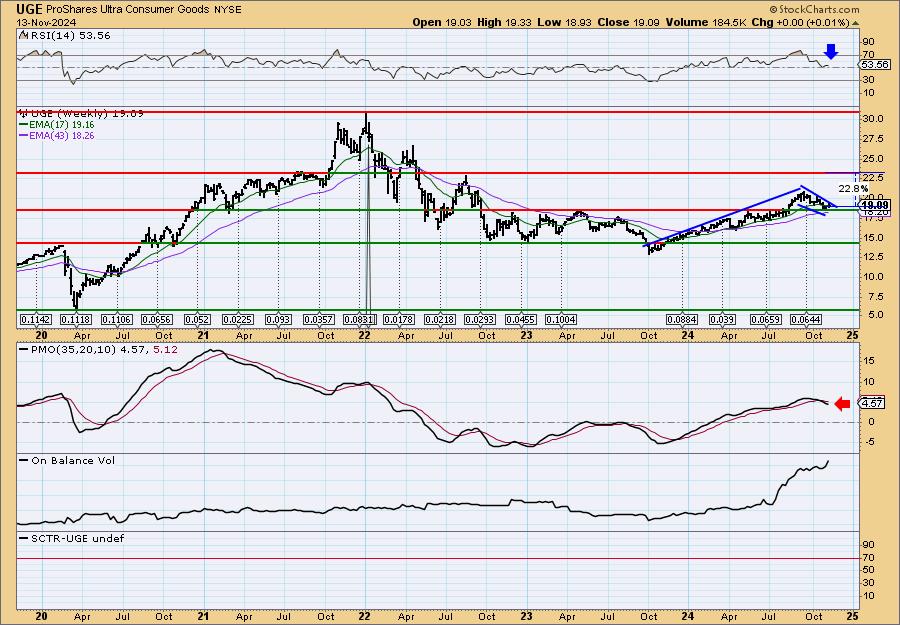Click the 0.039 dividend marker
Screen dimensions: 900x625
(723, 319)
